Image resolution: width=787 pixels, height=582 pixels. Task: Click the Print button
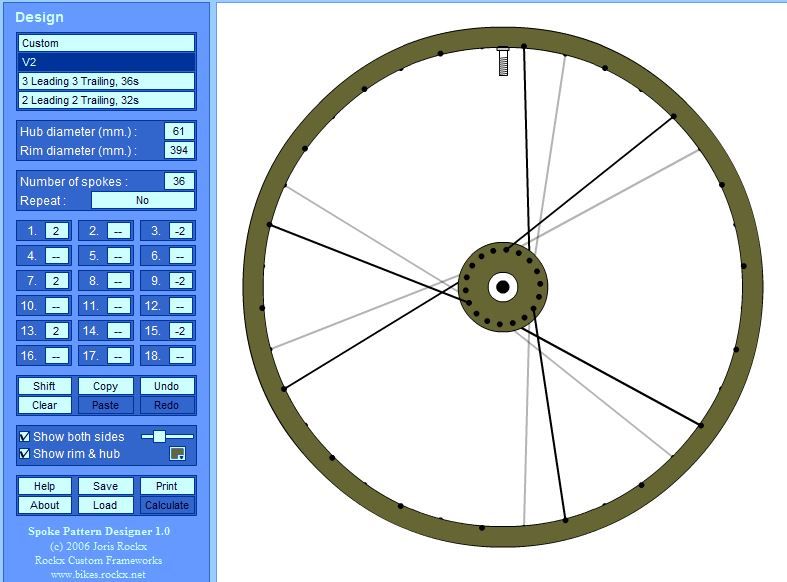(x=167, y=486)
